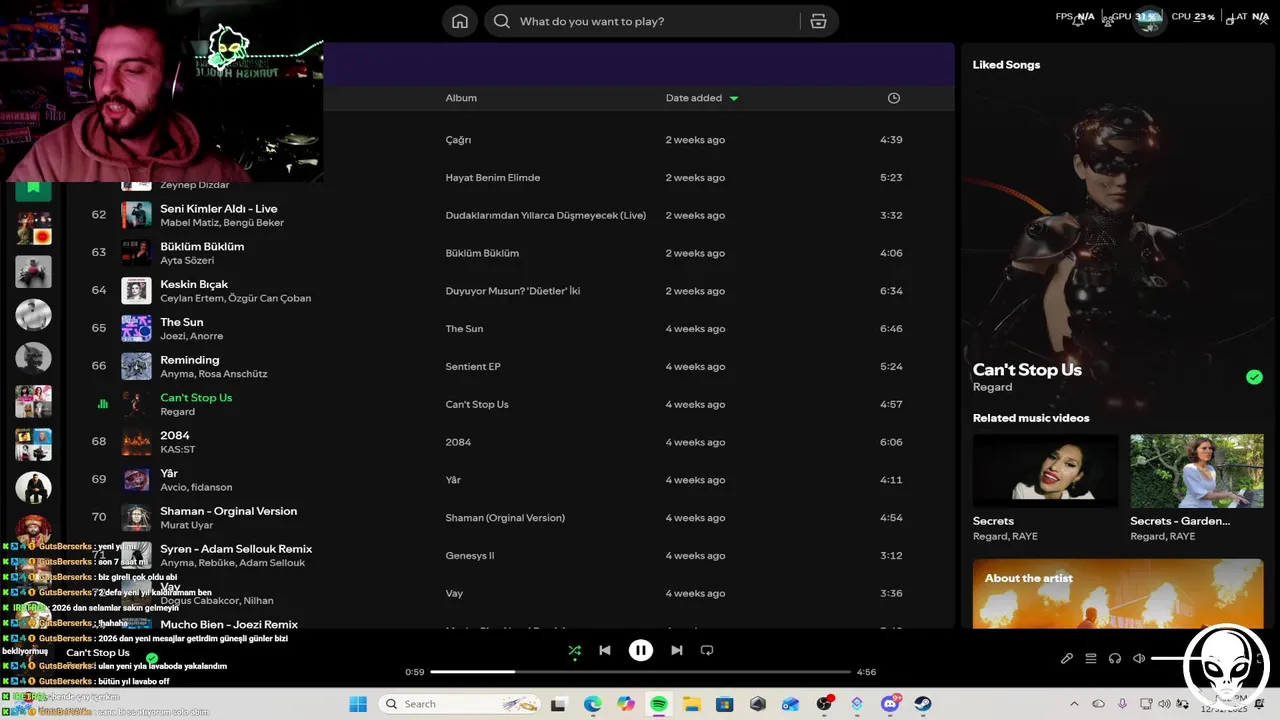Open album Çağrı
Viewport: 1280px width, 720px height.
point(458,140)
